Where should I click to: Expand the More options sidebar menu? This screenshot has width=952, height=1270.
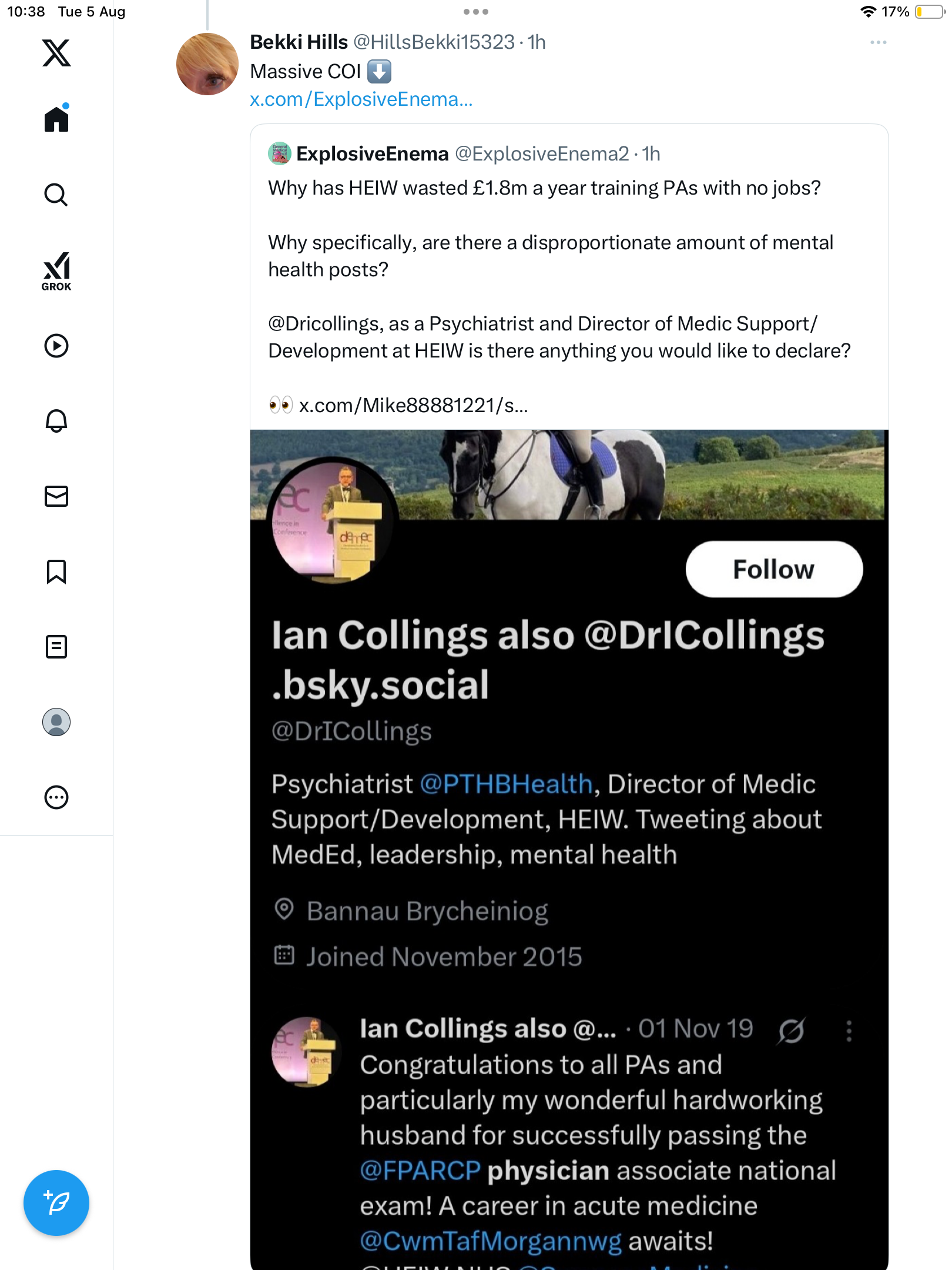(x=56, y=797)
